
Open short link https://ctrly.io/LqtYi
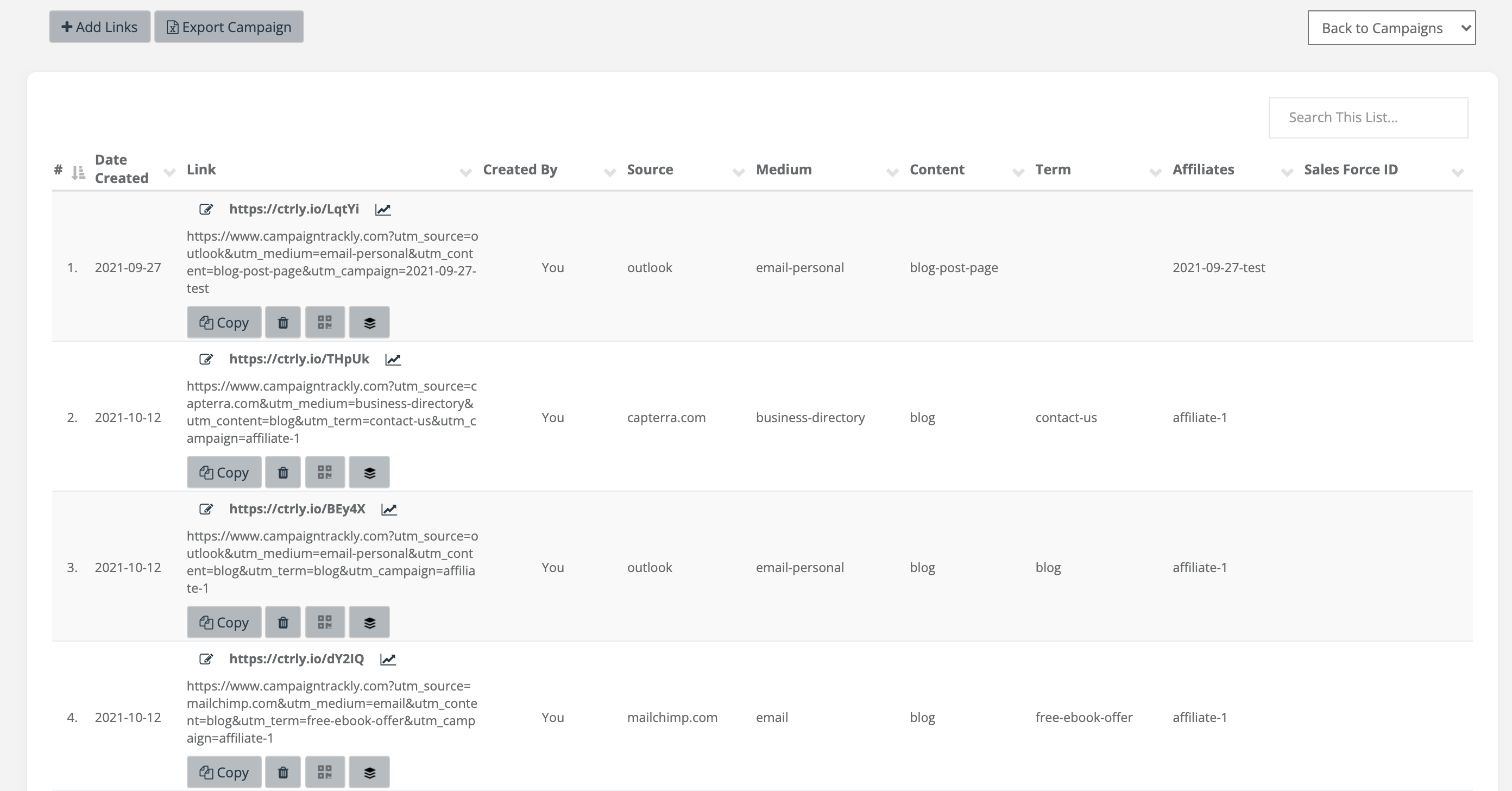(294, 209)
